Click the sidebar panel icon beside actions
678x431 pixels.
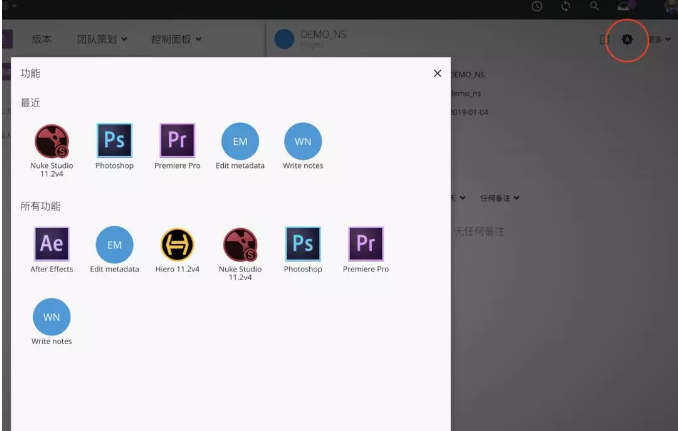tap(604, 40)
